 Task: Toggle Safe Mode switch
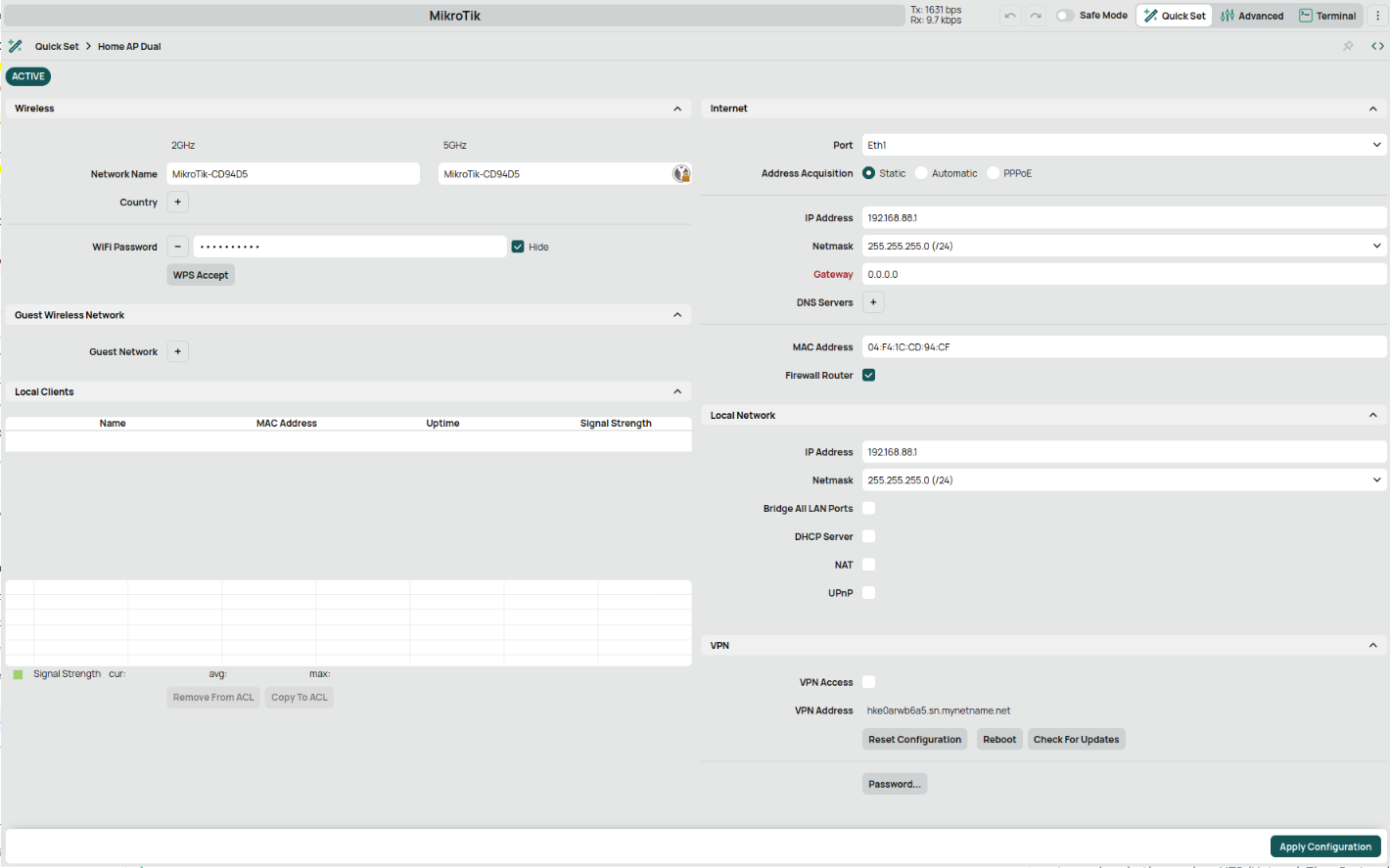point(1065,16)
